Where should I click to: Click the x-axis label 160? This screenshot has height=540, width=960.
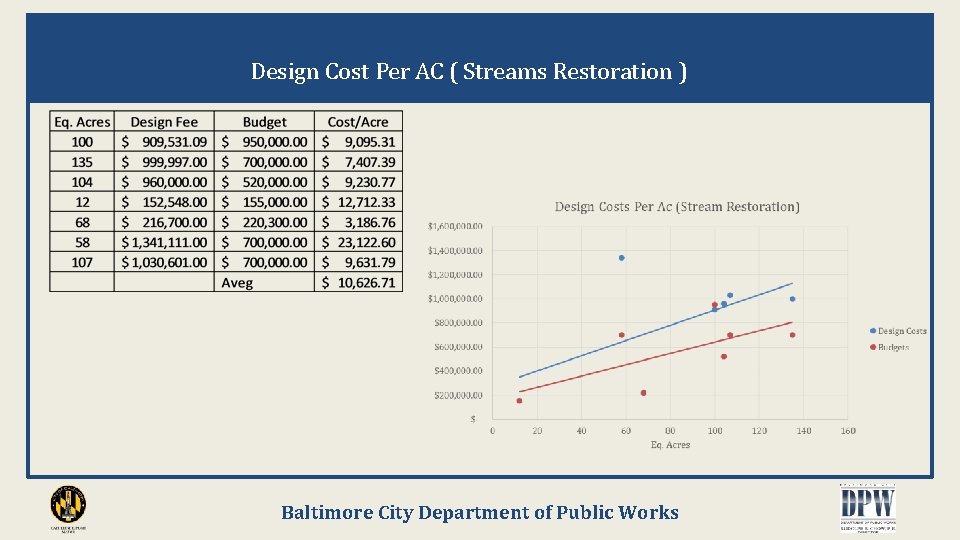tap(848, 431)
